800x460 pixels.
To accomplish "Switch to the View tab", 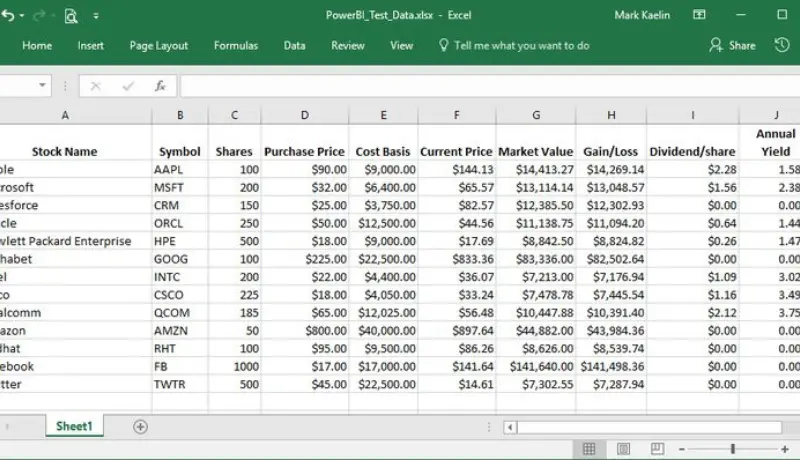I will (402, 45).
